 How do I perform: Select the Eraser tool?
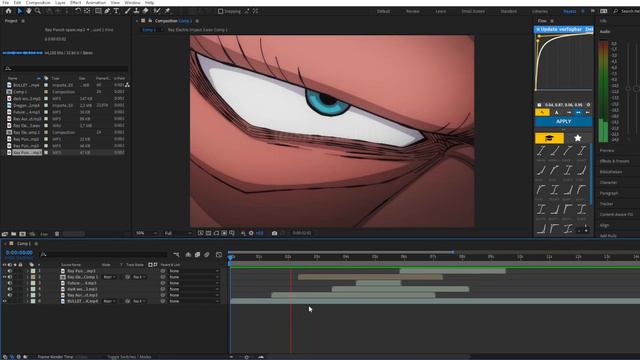[x=145, y=11]
